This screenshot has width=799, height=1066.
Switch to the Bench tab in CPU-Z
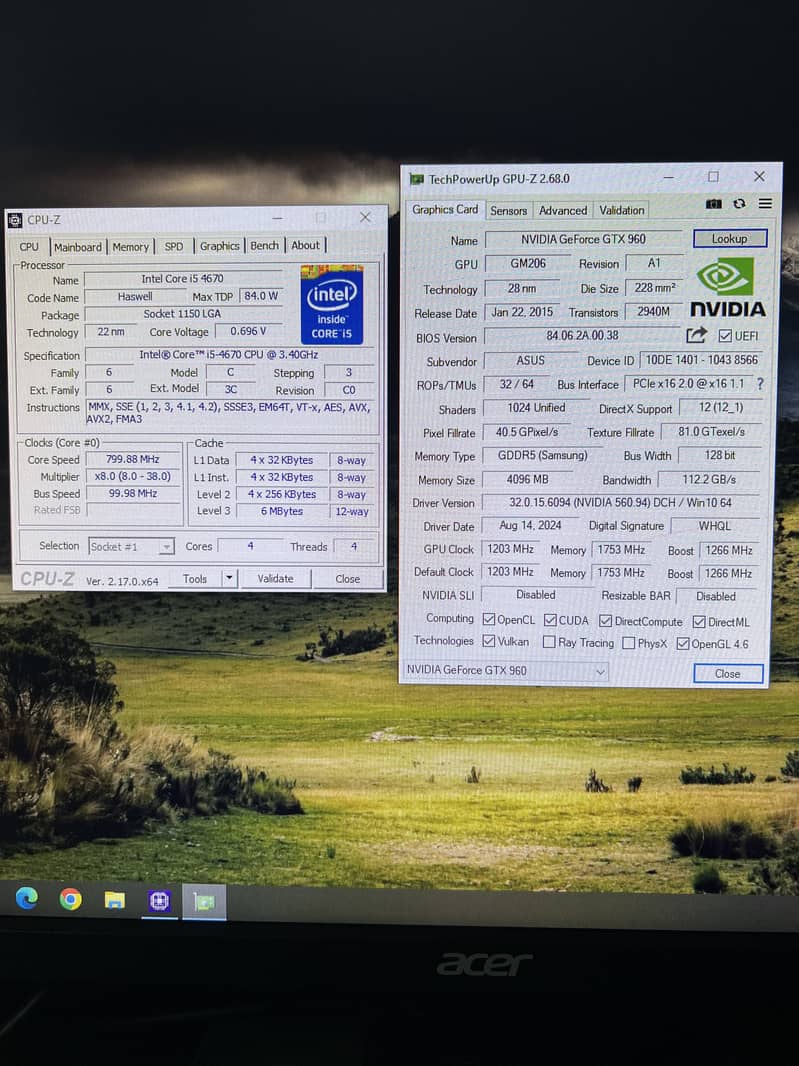265,245
